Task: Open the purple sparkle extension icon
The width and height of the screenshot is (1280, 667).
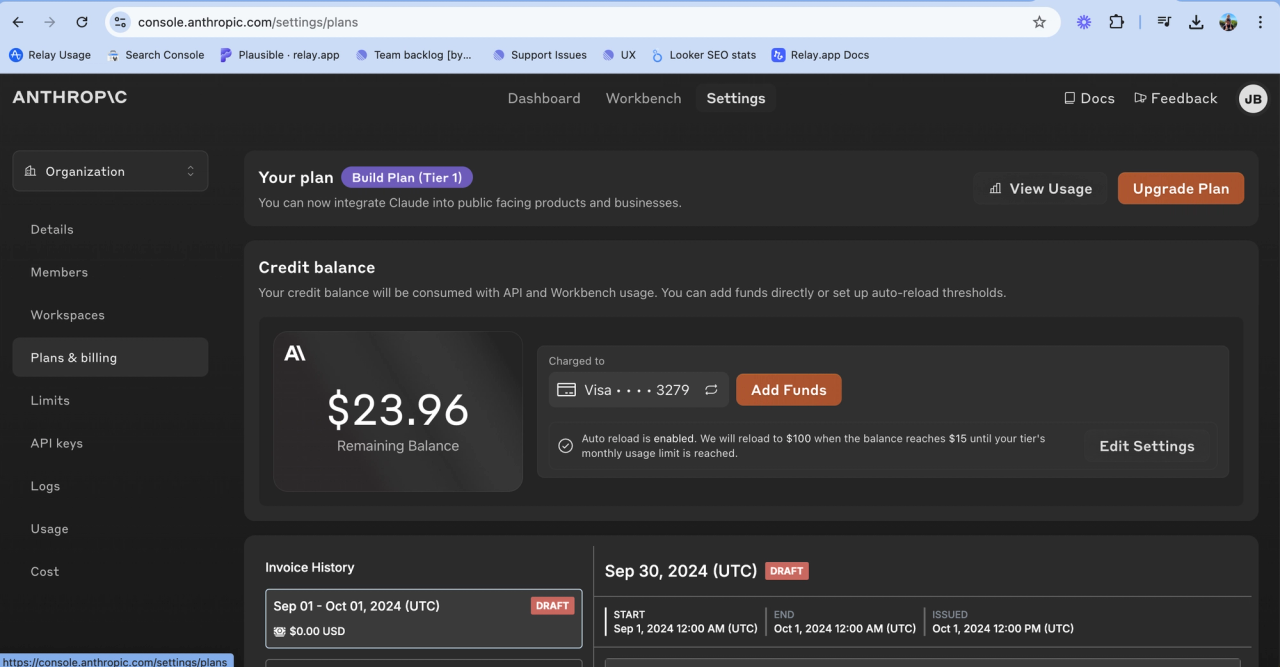Action: coord(1084,22)
